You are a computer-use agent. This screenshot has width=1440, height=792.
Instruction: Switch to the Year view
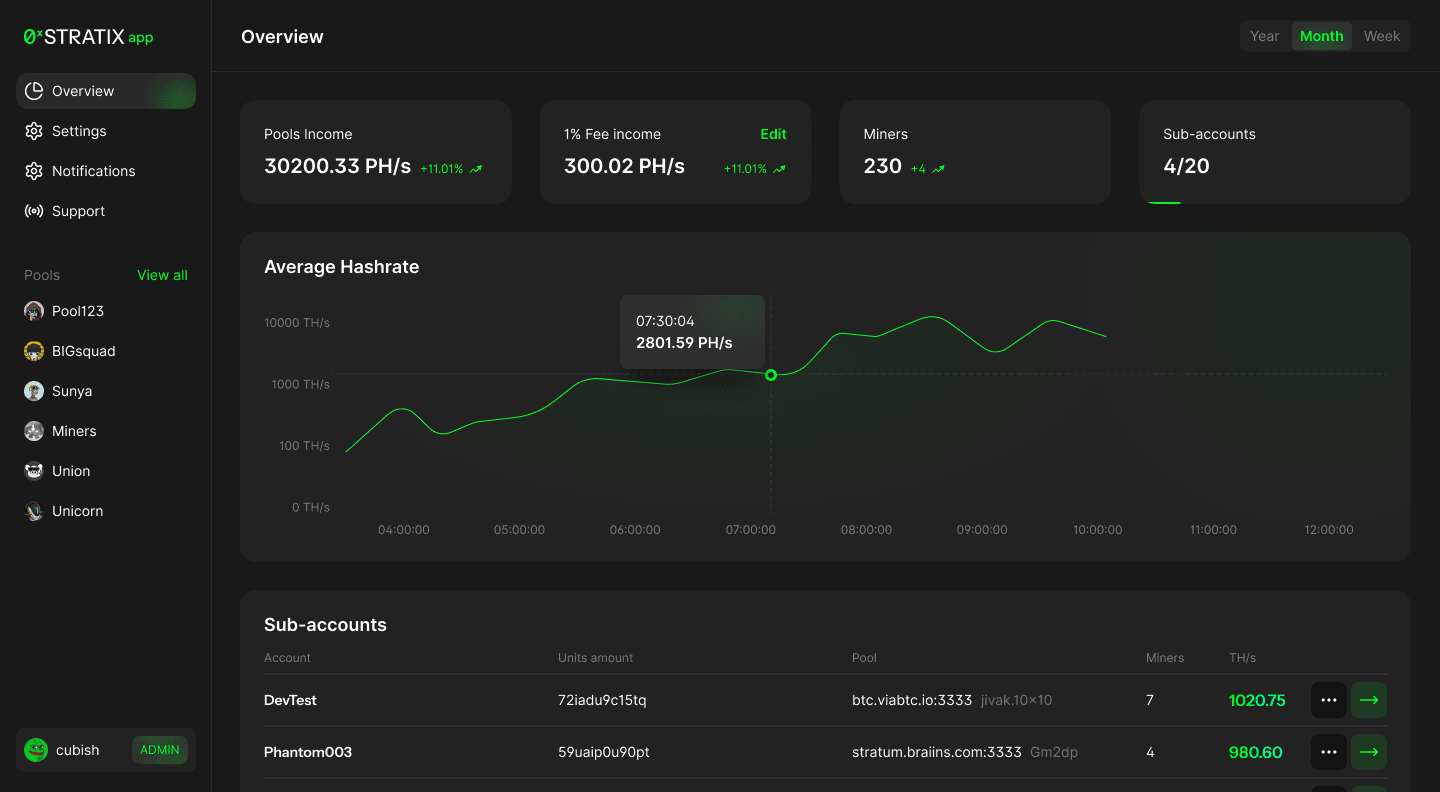pos(1264,35)
